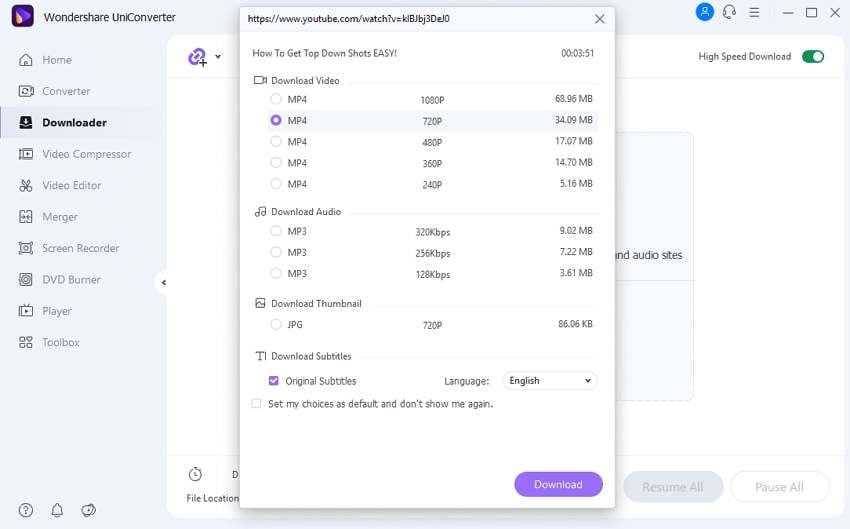The height and width of the screenshot is (529, 850).
Task: Open the Converter section in sidebar
Action: point(66,91)
